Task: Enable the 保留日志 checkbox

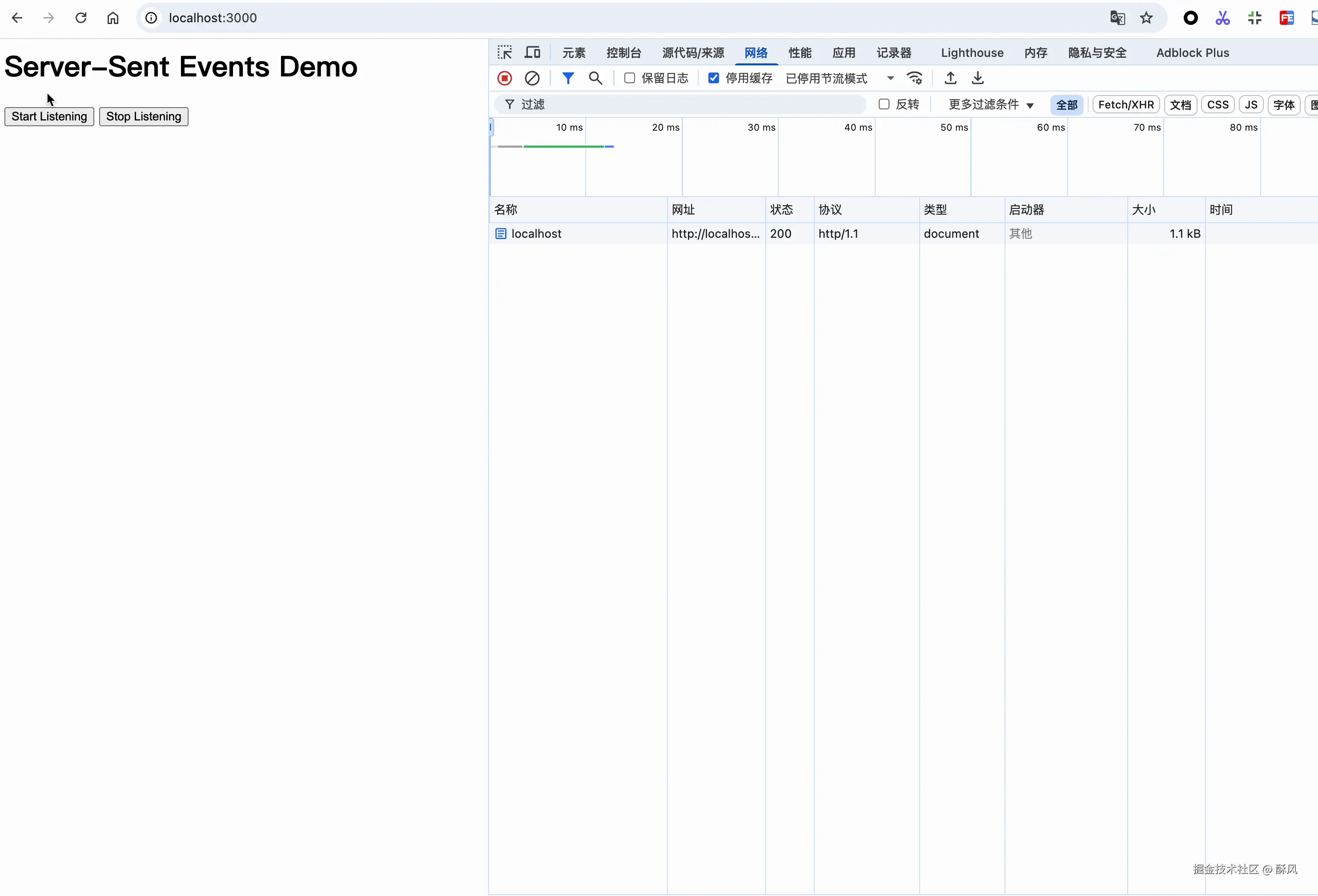Action: click(630, 78)
